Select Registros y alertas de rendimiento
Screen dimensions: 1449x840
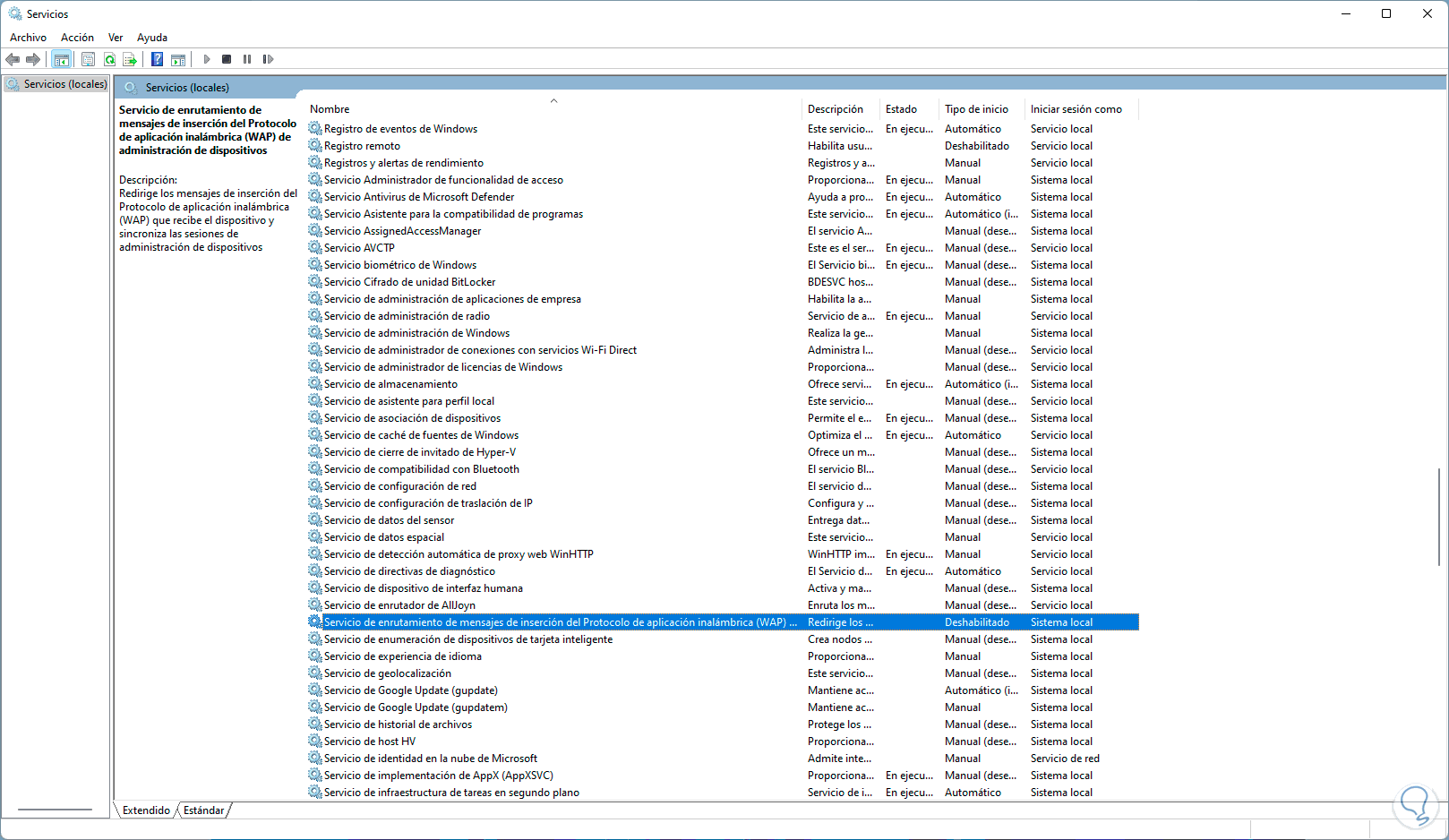click(404, 163)
